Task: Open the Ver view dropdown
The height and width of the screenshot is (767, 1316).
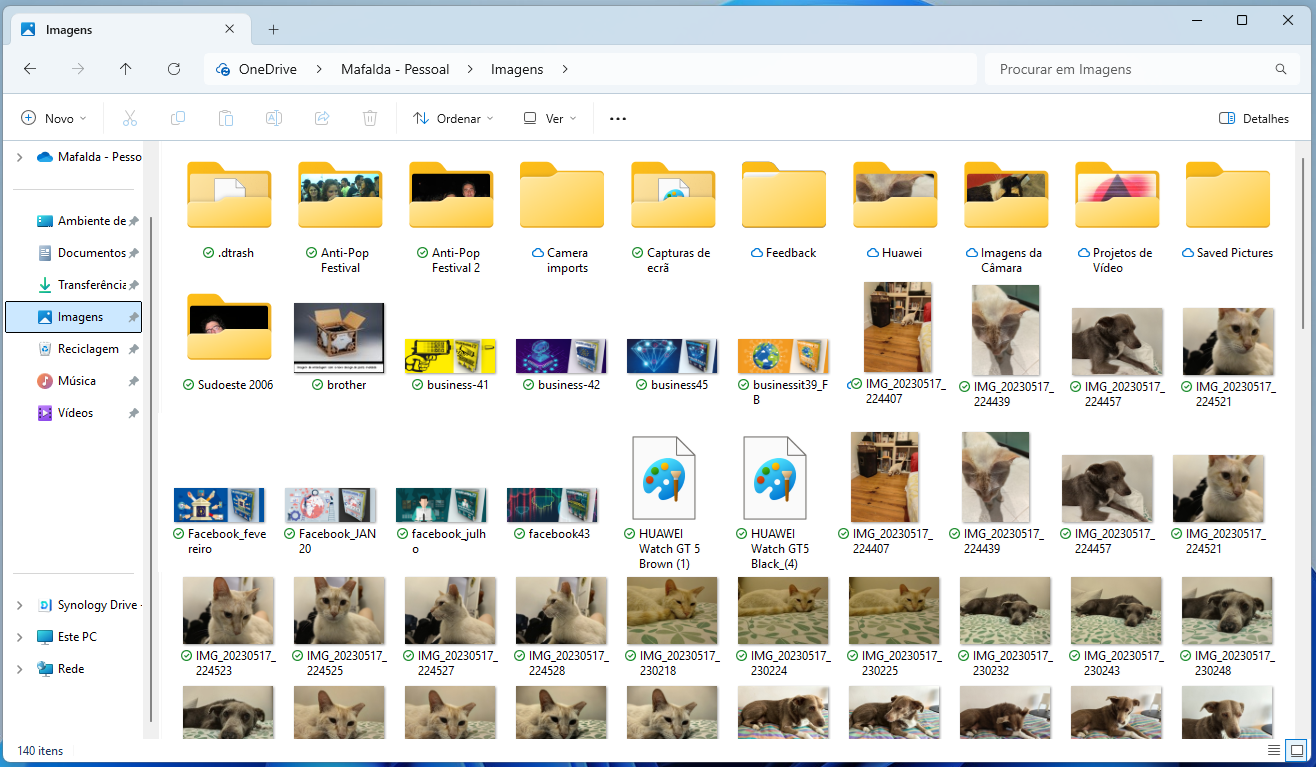Action: 550,118
